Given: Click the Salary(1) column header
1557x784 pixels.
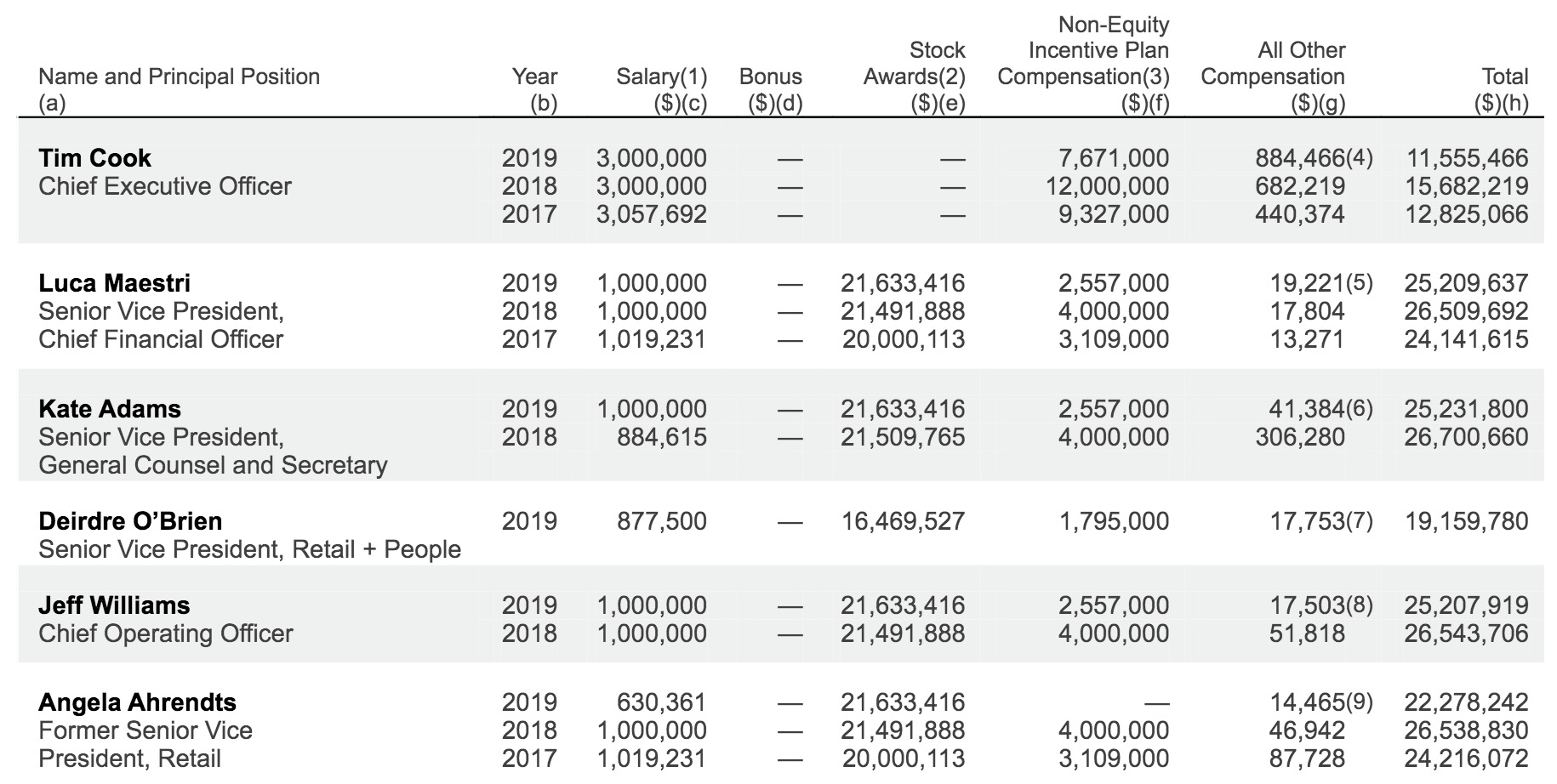Looking at the screenshot, I should (661, 77).
